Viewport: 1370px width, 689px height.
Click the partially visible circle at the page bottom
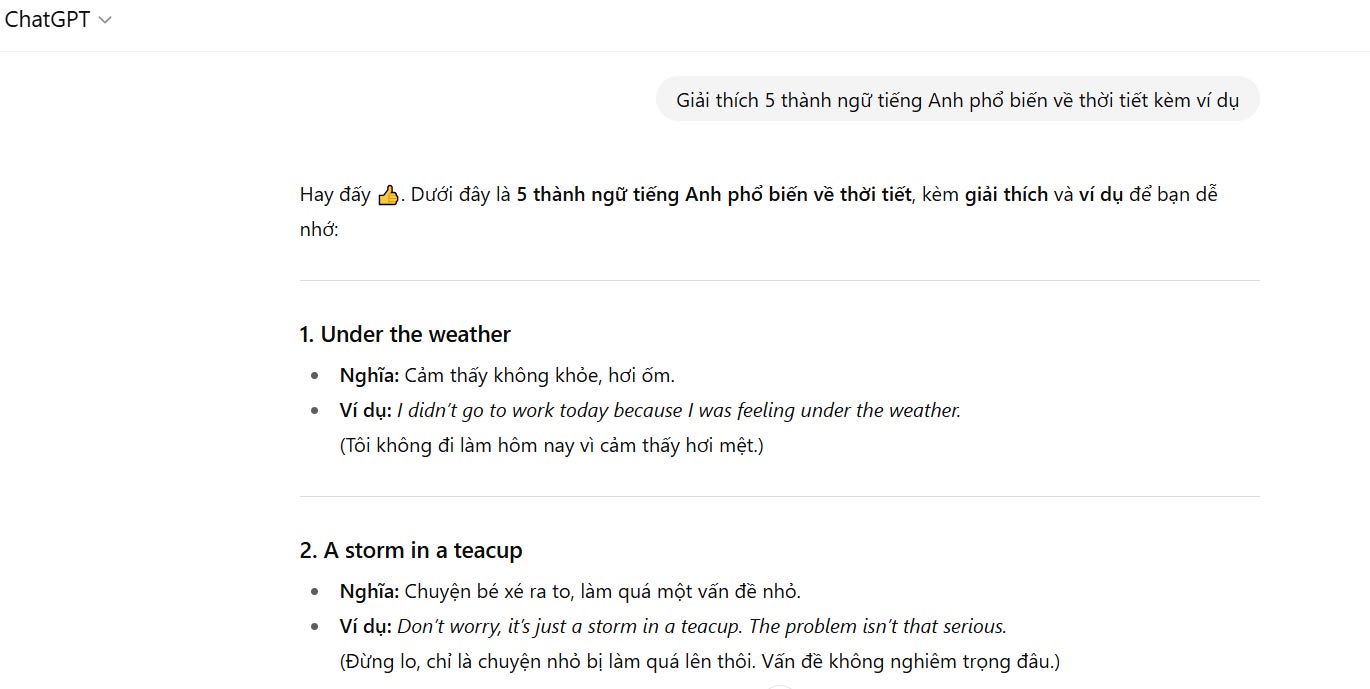click(778, 686)
